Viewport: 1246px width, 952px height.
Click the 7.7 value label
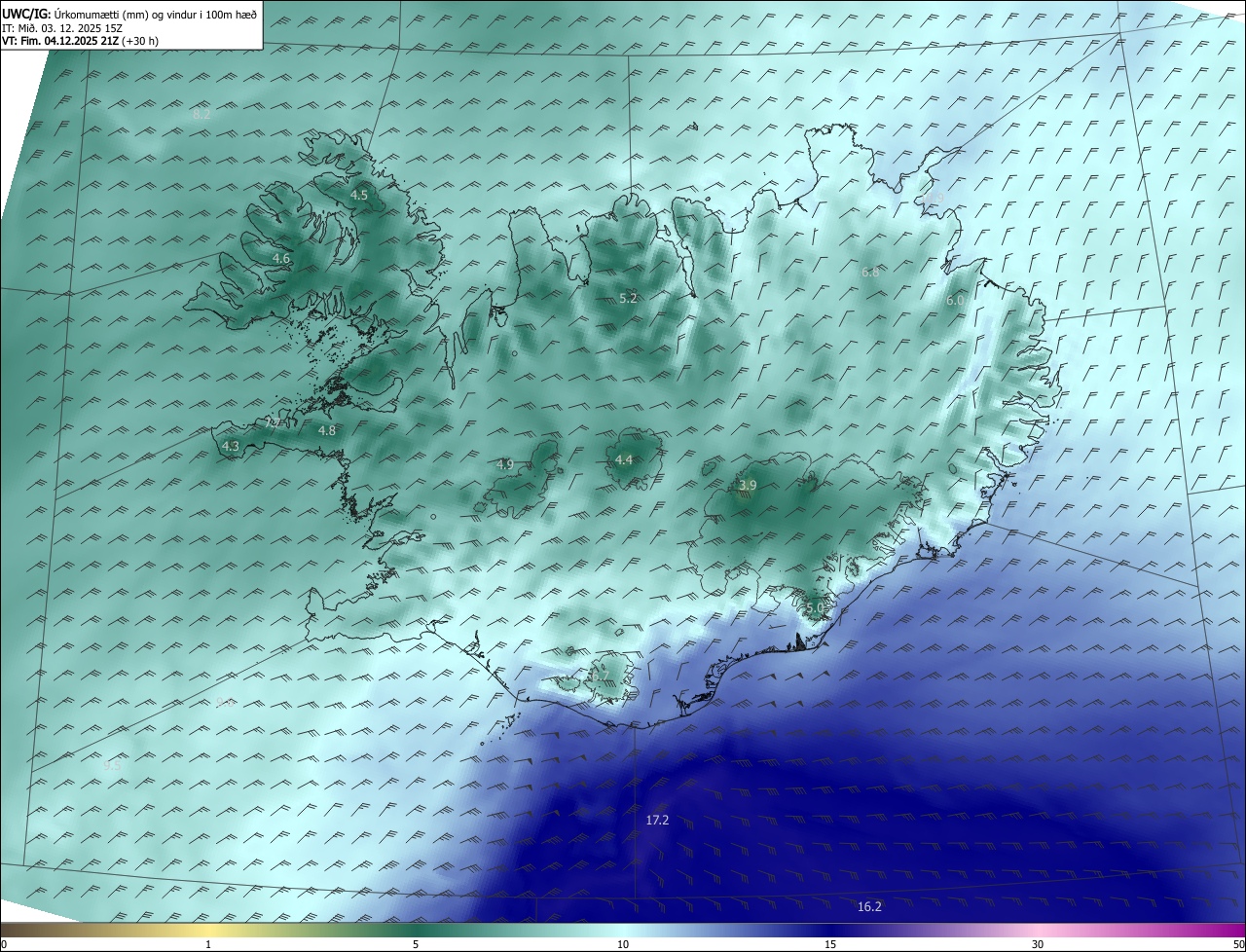coord(275,423)
